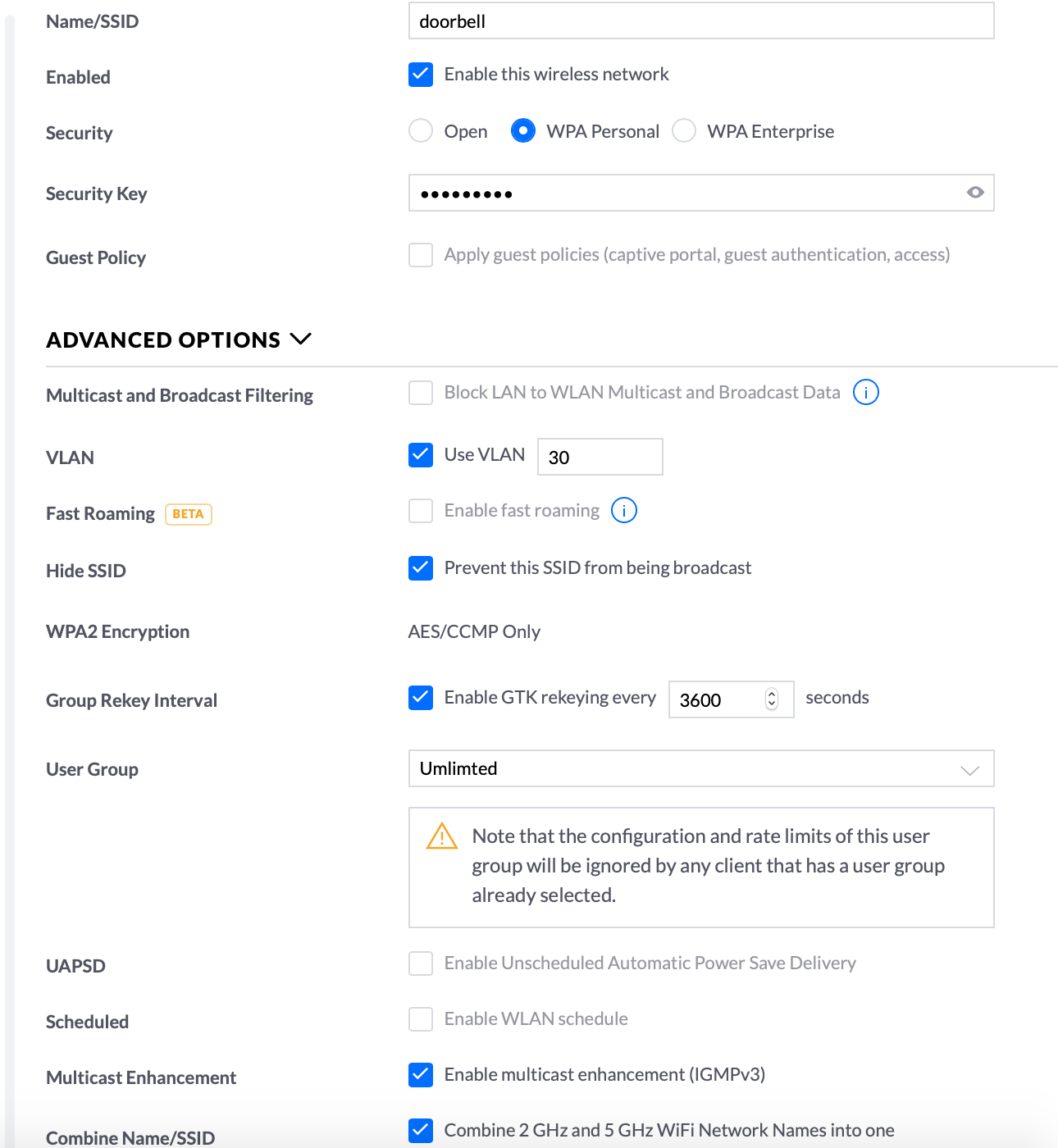The image size is (1058, 1148).
Task: Open info icon beside multicast broadcast blocking
Action: [866, 393]
